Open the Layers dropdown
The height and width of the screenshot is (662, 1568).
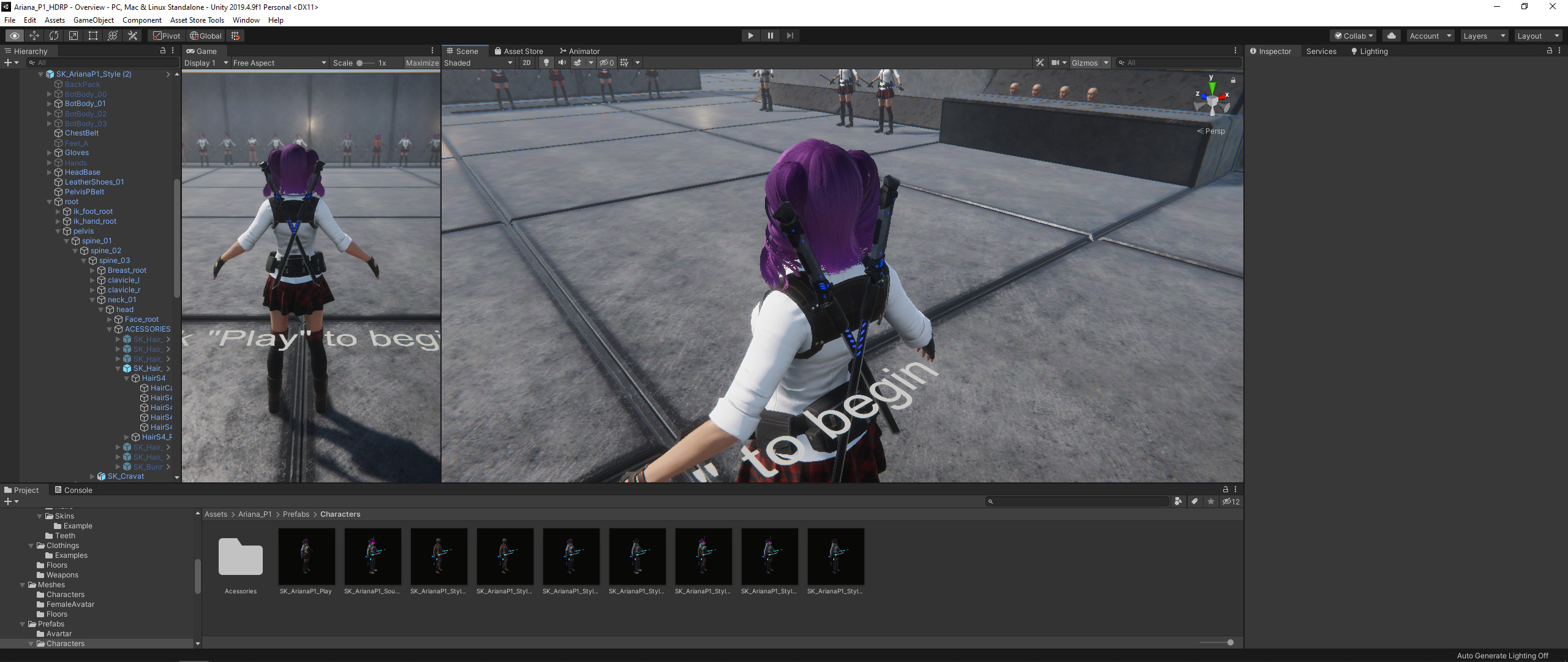tap(1484, 36)
